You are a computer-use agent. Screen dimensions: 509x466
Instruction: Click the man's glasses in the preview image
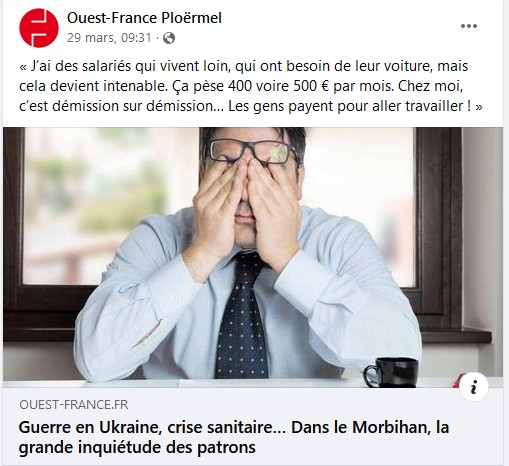(x=253, y=152)
